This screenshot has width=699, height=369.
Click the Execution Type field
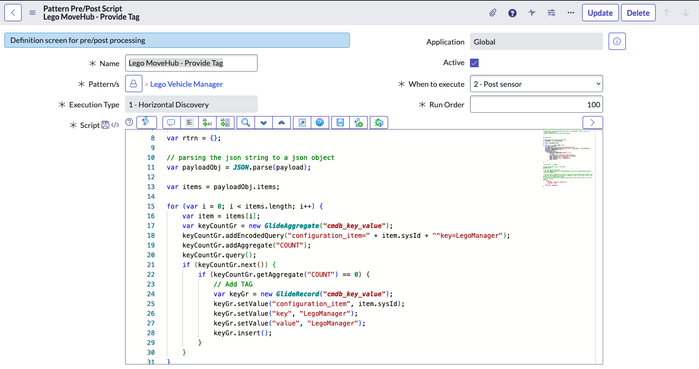click(x=191, y=104)
